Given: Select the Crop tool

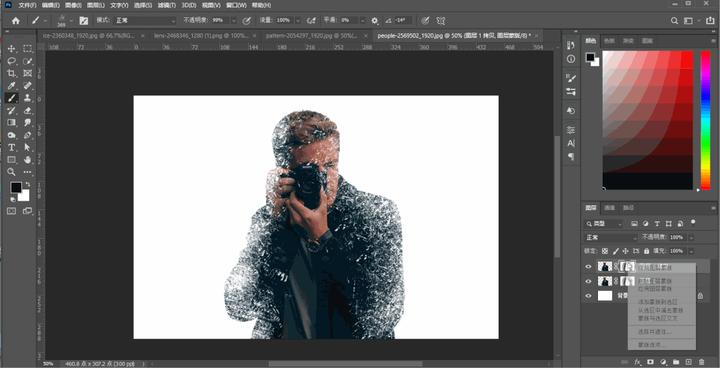Looking at the screenshot, I should (11, 74).
